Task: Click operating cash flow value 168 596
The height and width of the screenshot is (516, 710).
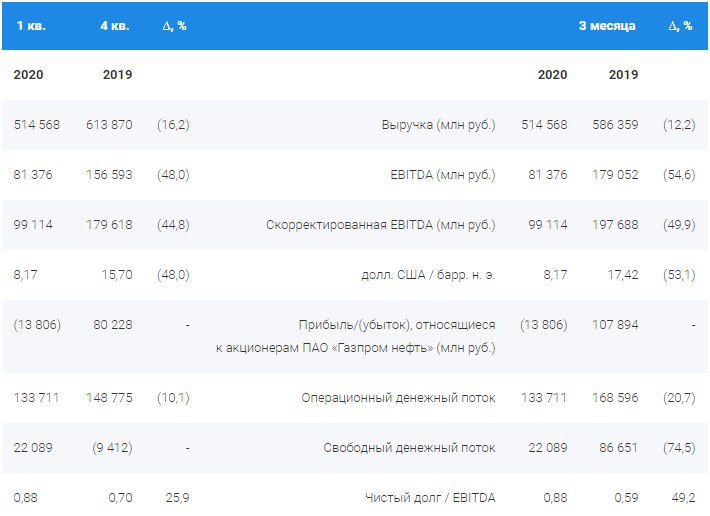Action: point(615,398)
